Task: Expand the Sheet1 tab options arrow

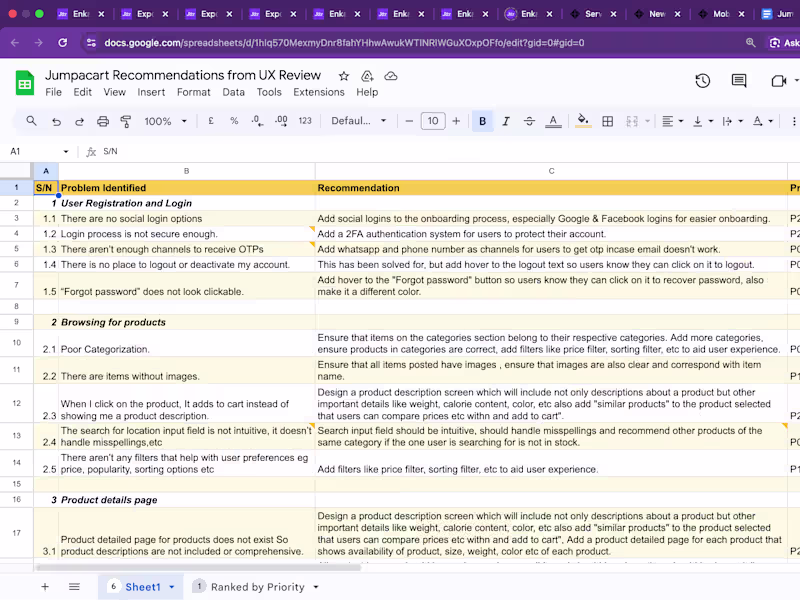Action: pyautogui.click(x=172, y=587)
